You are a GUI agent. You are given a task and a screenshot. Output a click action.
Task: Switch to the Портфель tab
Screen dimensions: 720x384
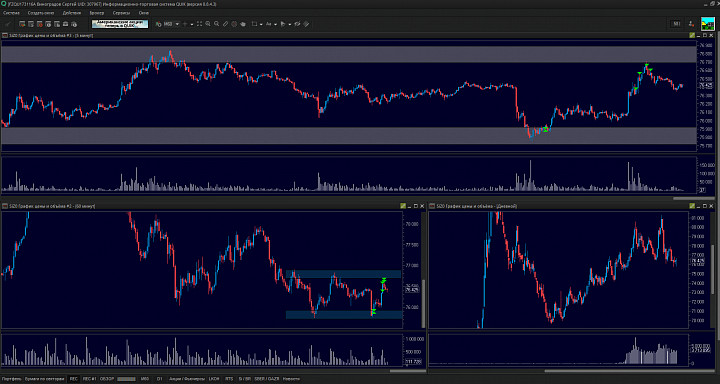pos(11,379)
